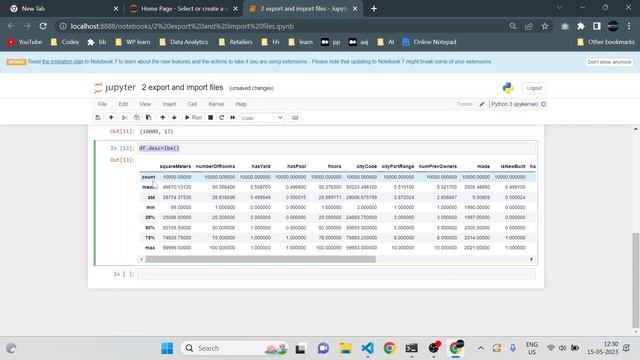
Task: Click the Python 3 (ipykernel) kernel name
Action: 514,104
